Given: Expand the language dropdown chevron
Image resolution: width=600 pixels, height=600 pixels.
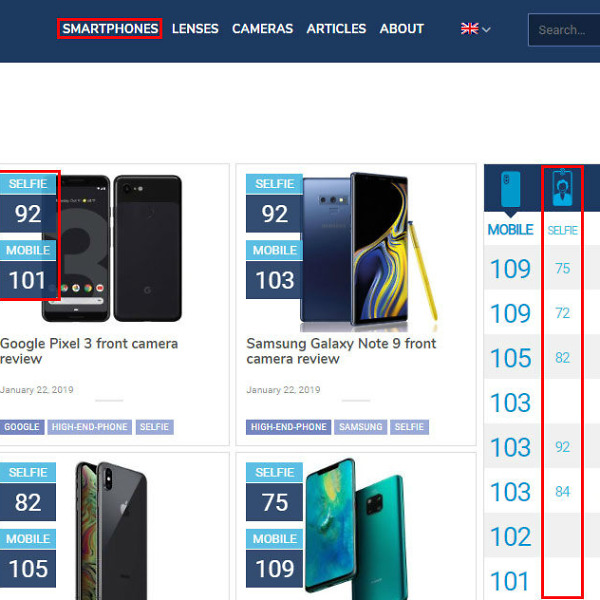Looking at the screenshot, I should [x=486, y=29].
